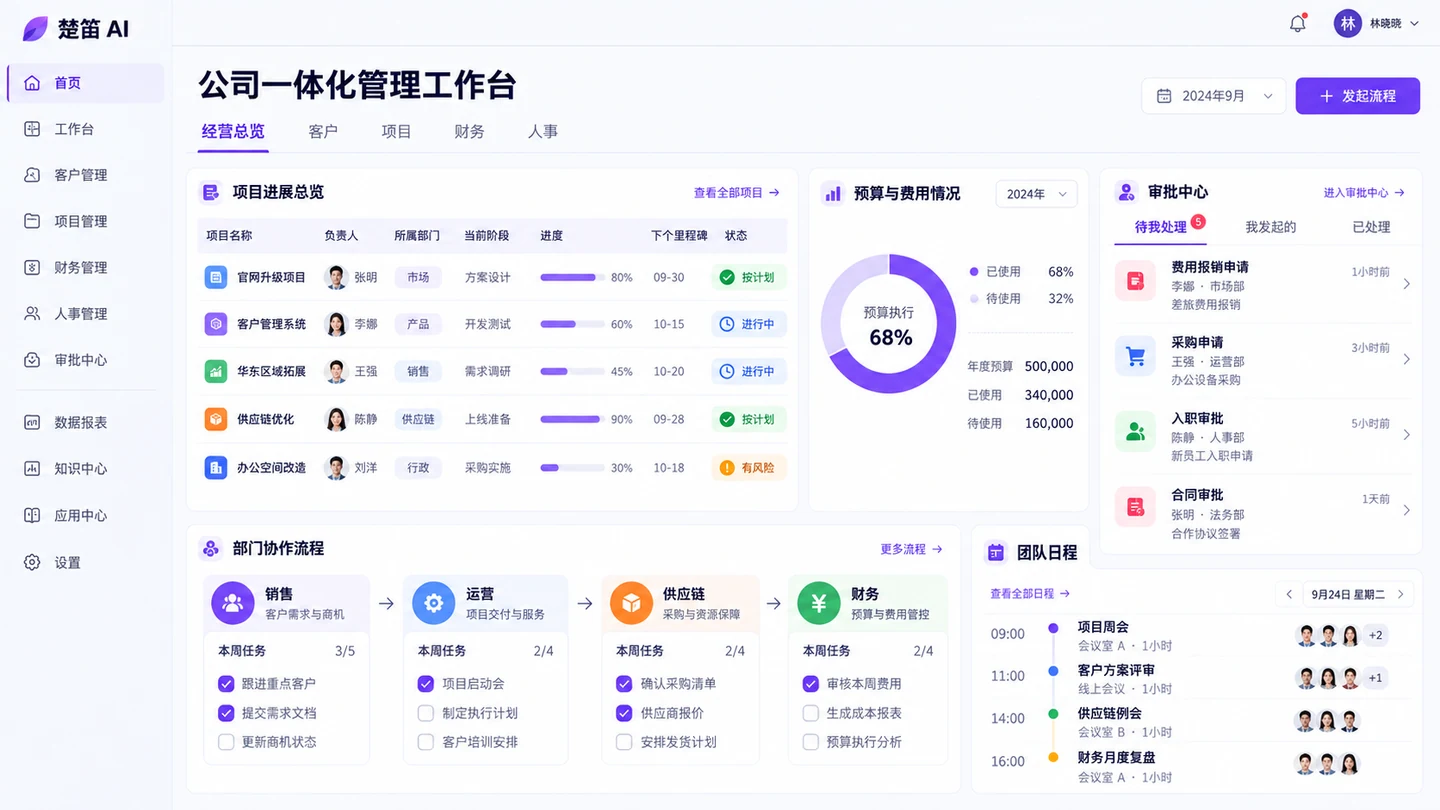
Task: Open 更多流程 link
Action: pyautogui.click(x=911, y=549)
